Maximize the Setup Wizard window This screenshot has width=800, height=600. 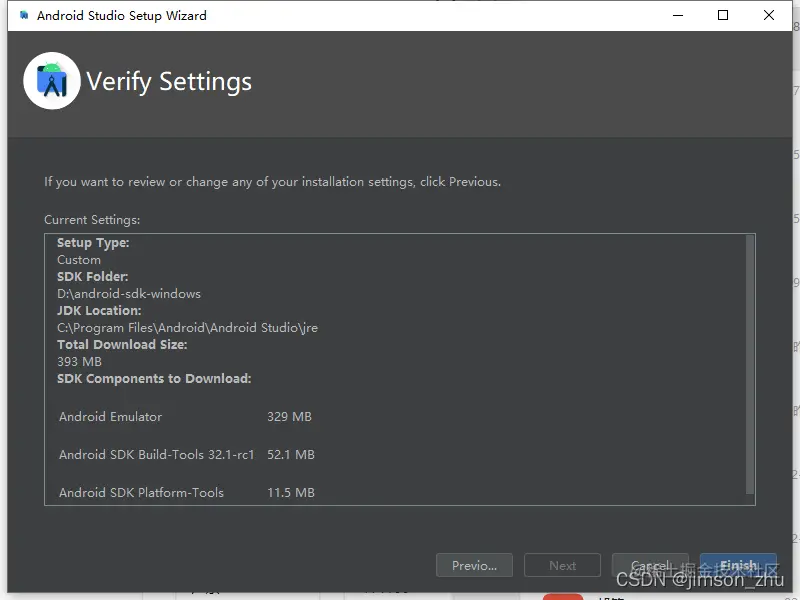click(723, 15)
